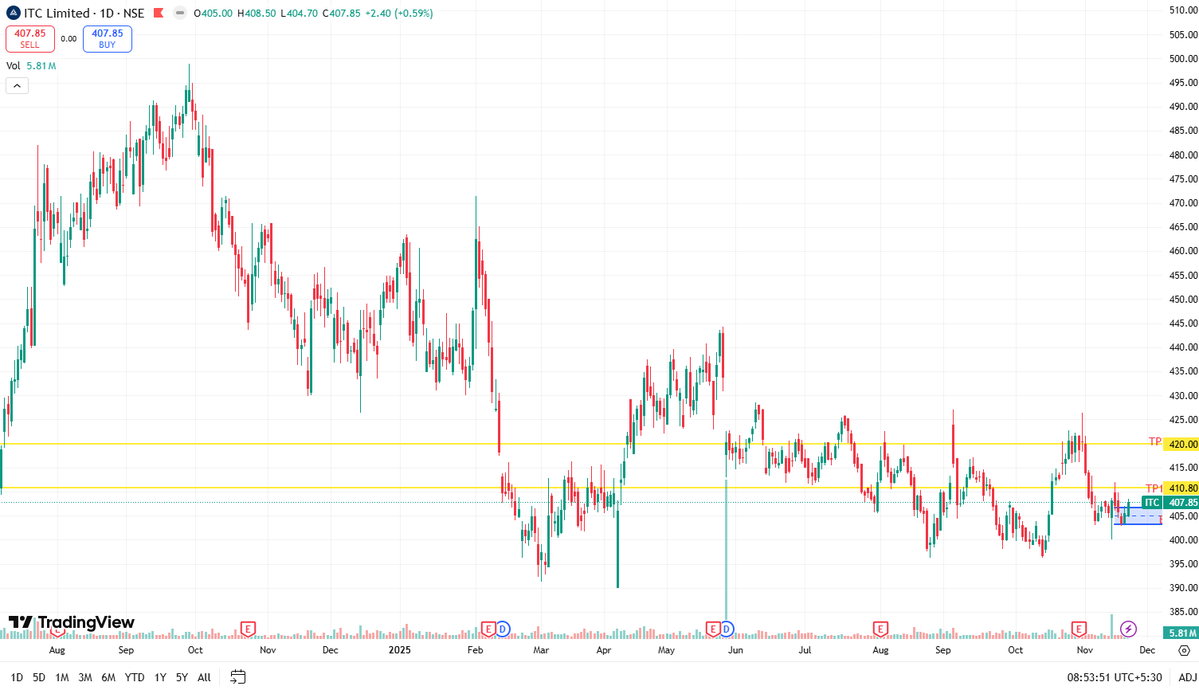Click the ITC 407.85 price label on axis
The width and height of the screenshot is (1199, 690).
[1168, 504]
